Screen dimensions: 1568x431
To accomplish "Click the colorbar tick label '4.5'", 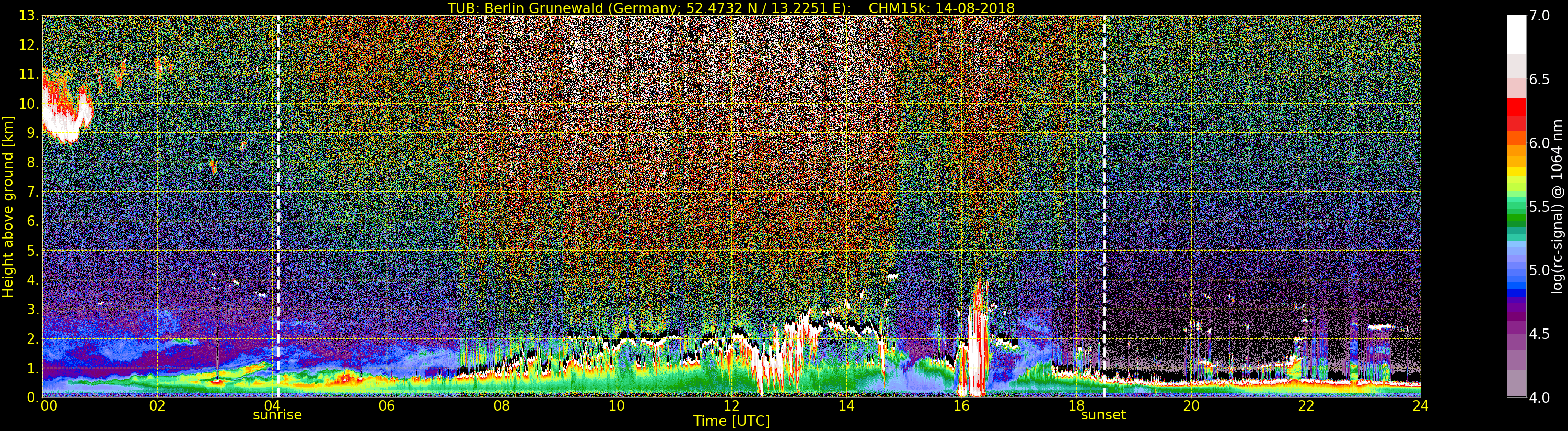I will 1539,334.
